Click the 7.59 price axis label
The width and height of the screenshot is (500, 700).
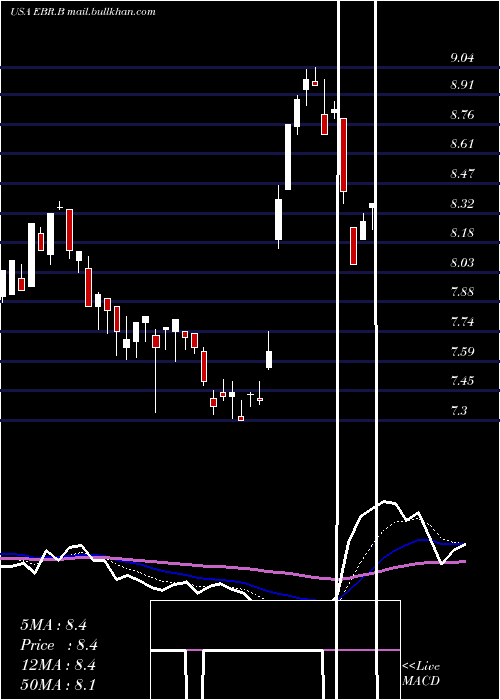(462, 351)
